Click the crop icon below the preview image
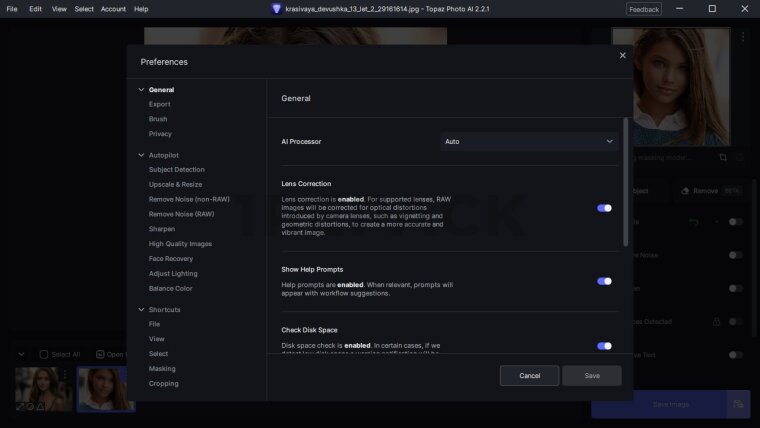Viewport: 760px width, 428px height. point(722,157)
